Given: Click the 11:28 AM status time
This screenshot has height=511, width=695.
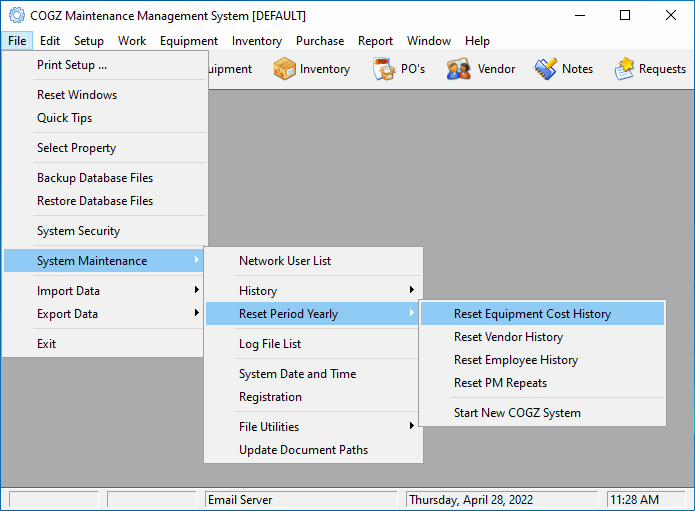Looking at the screenshot, I should 646,499.
